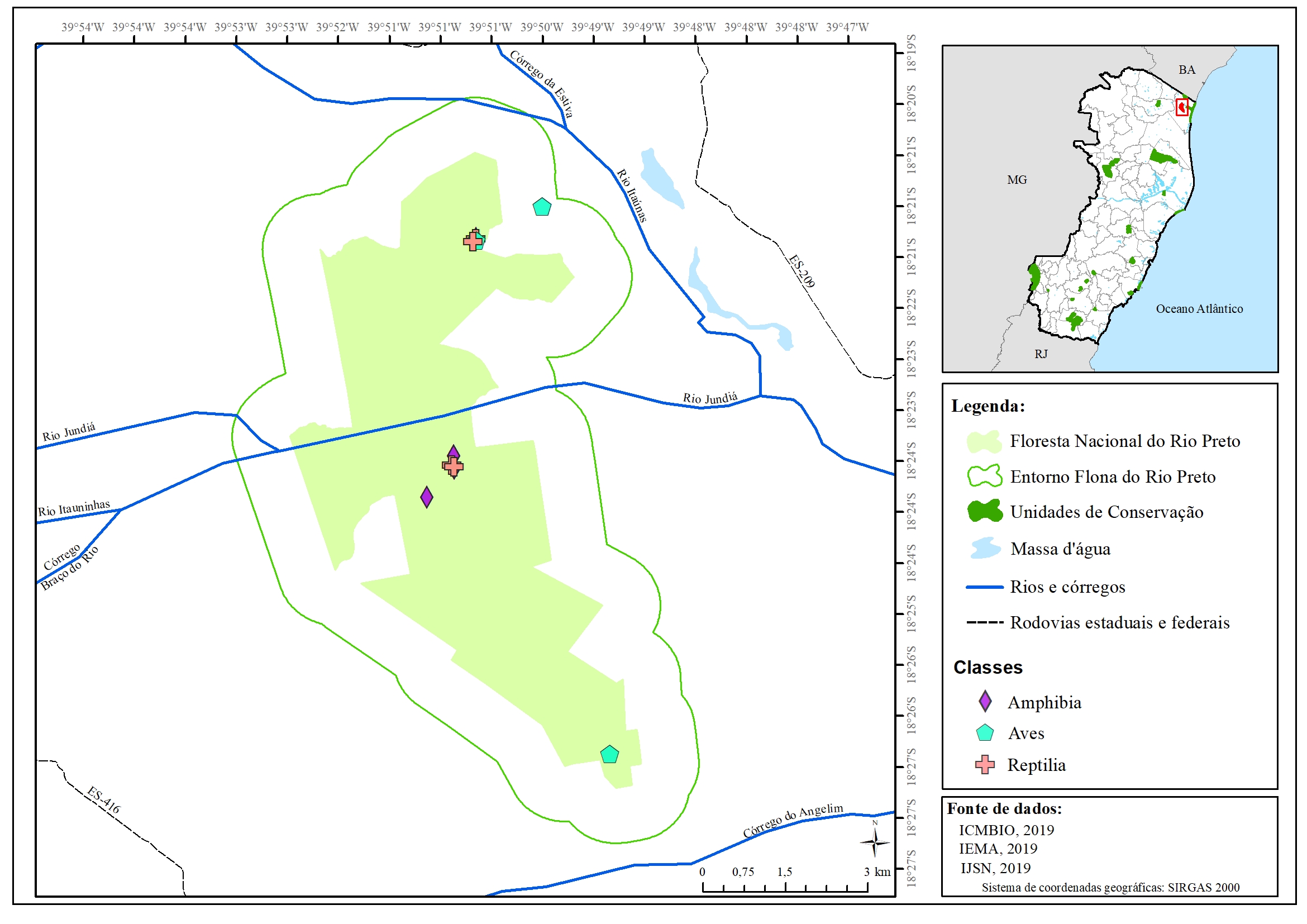Click the lone purple Amphibia diamond marker
The image size is (1307, 924).
point(426,497)
